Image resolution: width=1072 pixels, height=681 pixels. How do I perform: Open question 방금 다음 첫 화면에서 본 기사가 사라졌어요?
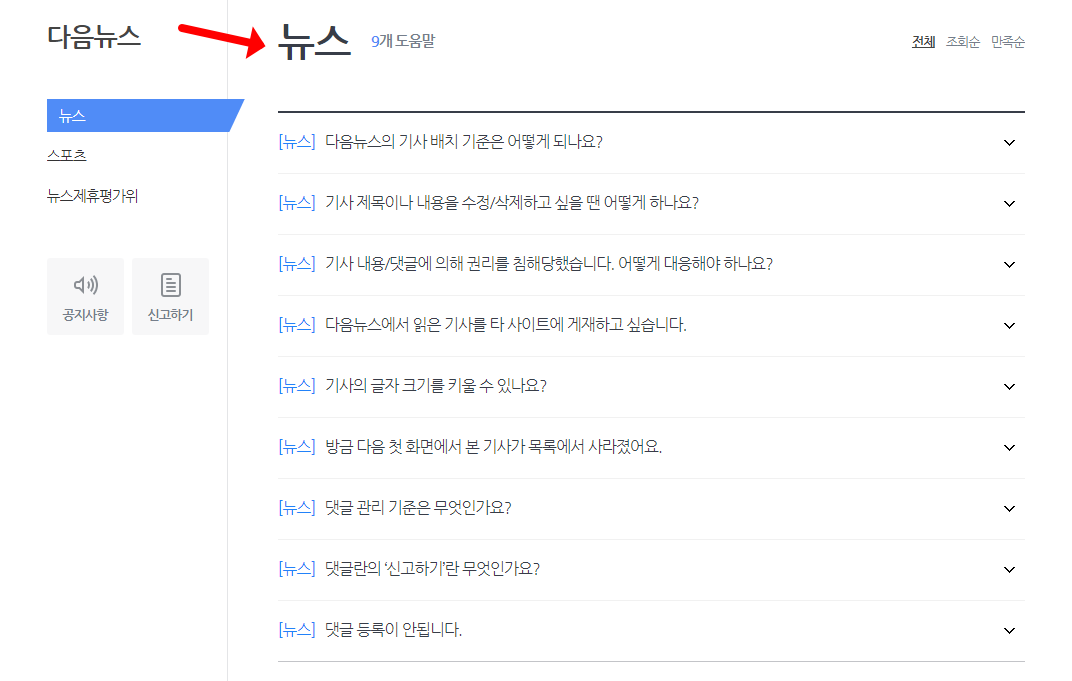[x=493, y=446]
